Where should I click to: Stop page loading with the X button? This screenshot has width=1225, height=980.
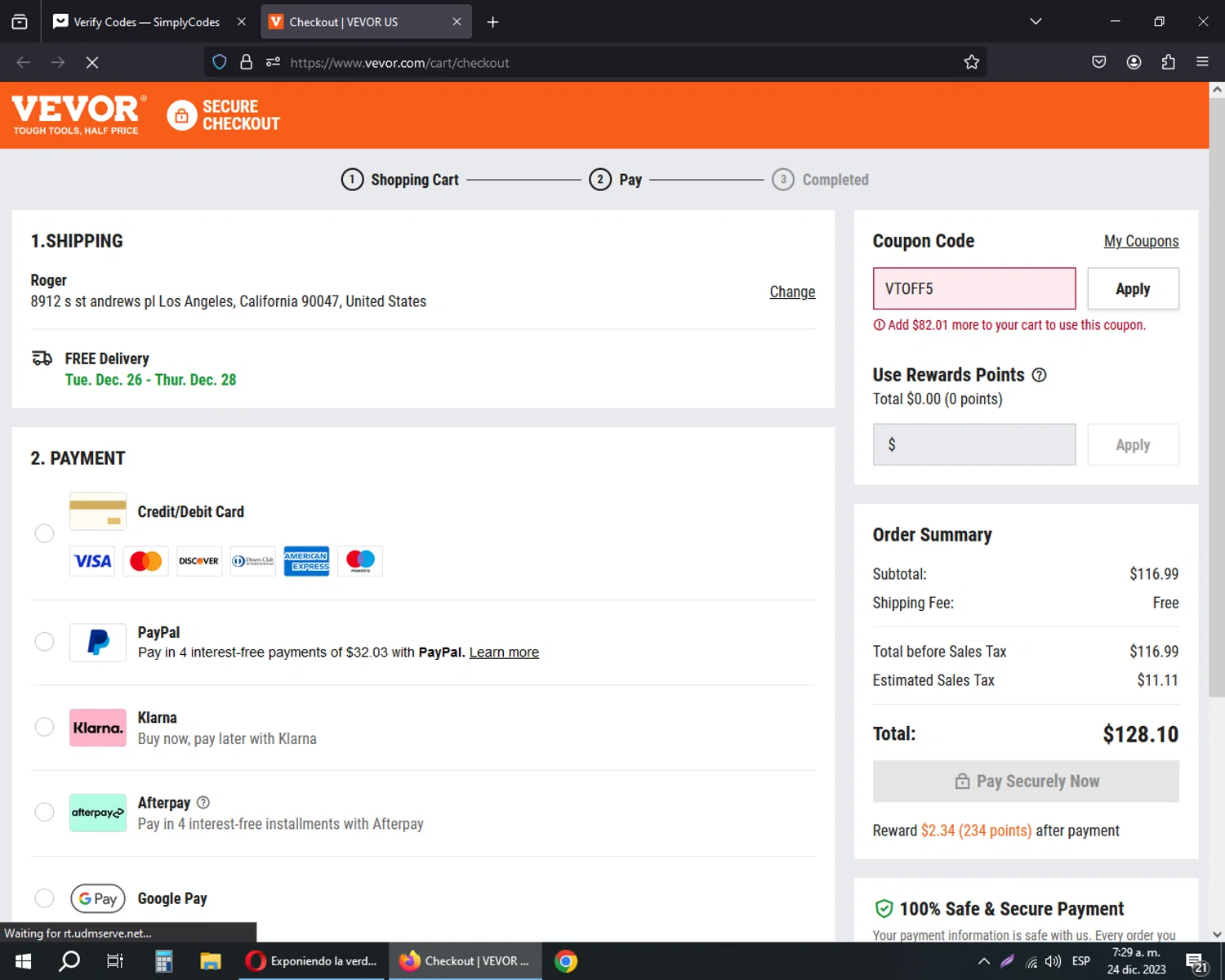[92, 62]
